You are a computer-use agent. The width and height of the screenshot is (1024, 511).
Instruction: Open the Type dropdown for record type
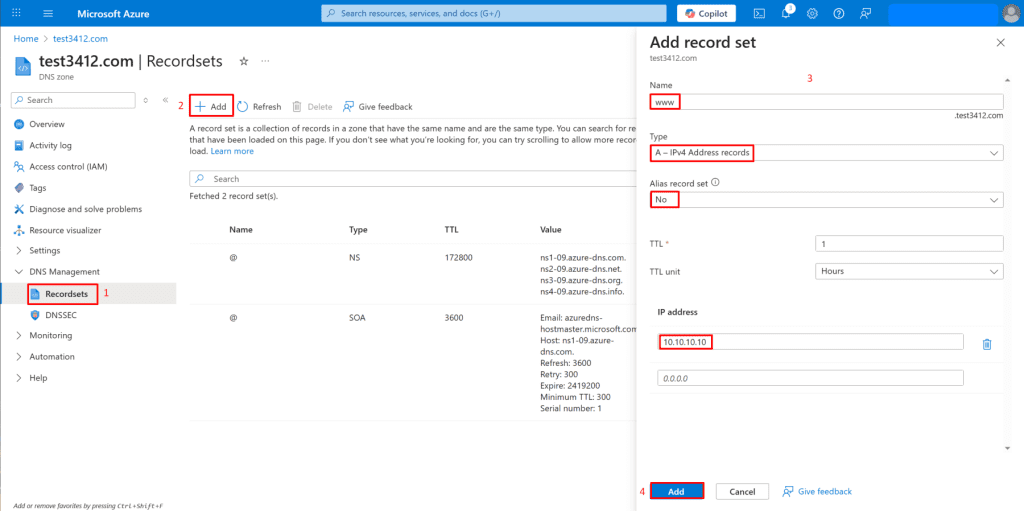click(x=826, y=153)
